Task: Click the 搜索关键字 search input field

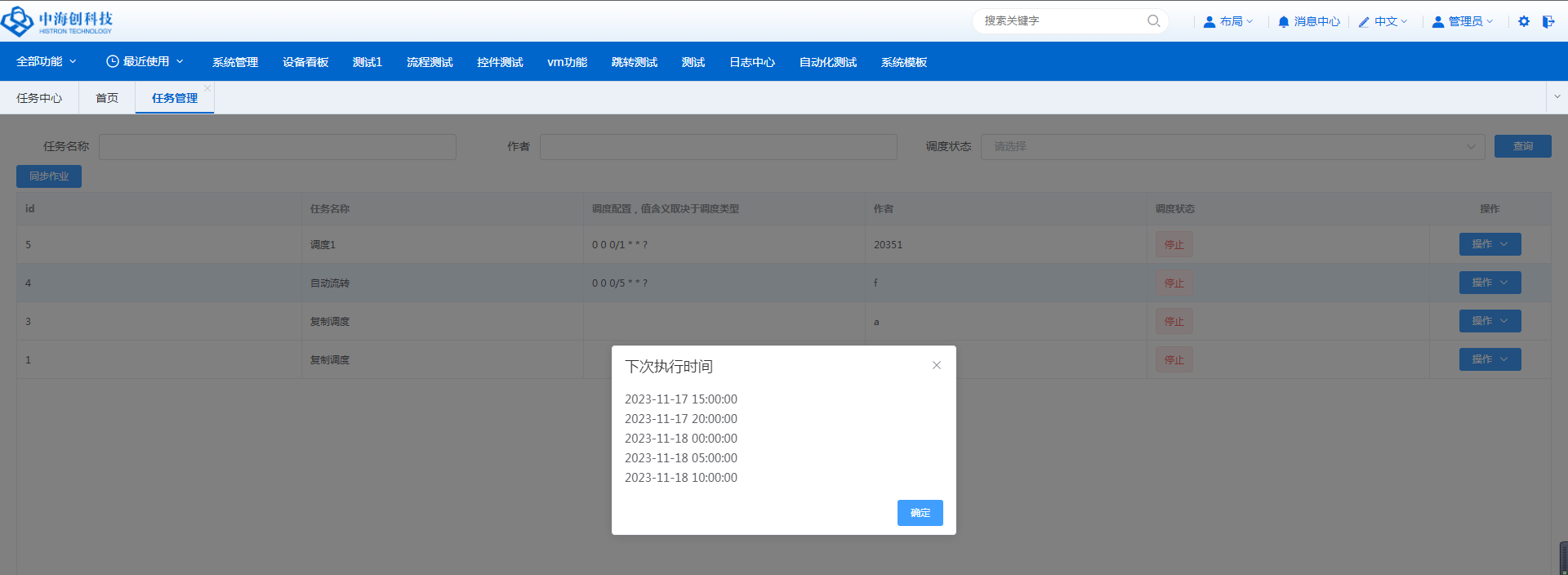Action: tap(1062, 21)
